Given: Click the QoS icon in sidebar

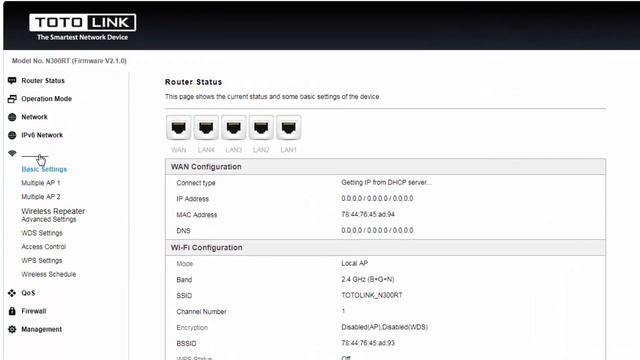Looking at the screenshot, I should [x=12, y=293].
